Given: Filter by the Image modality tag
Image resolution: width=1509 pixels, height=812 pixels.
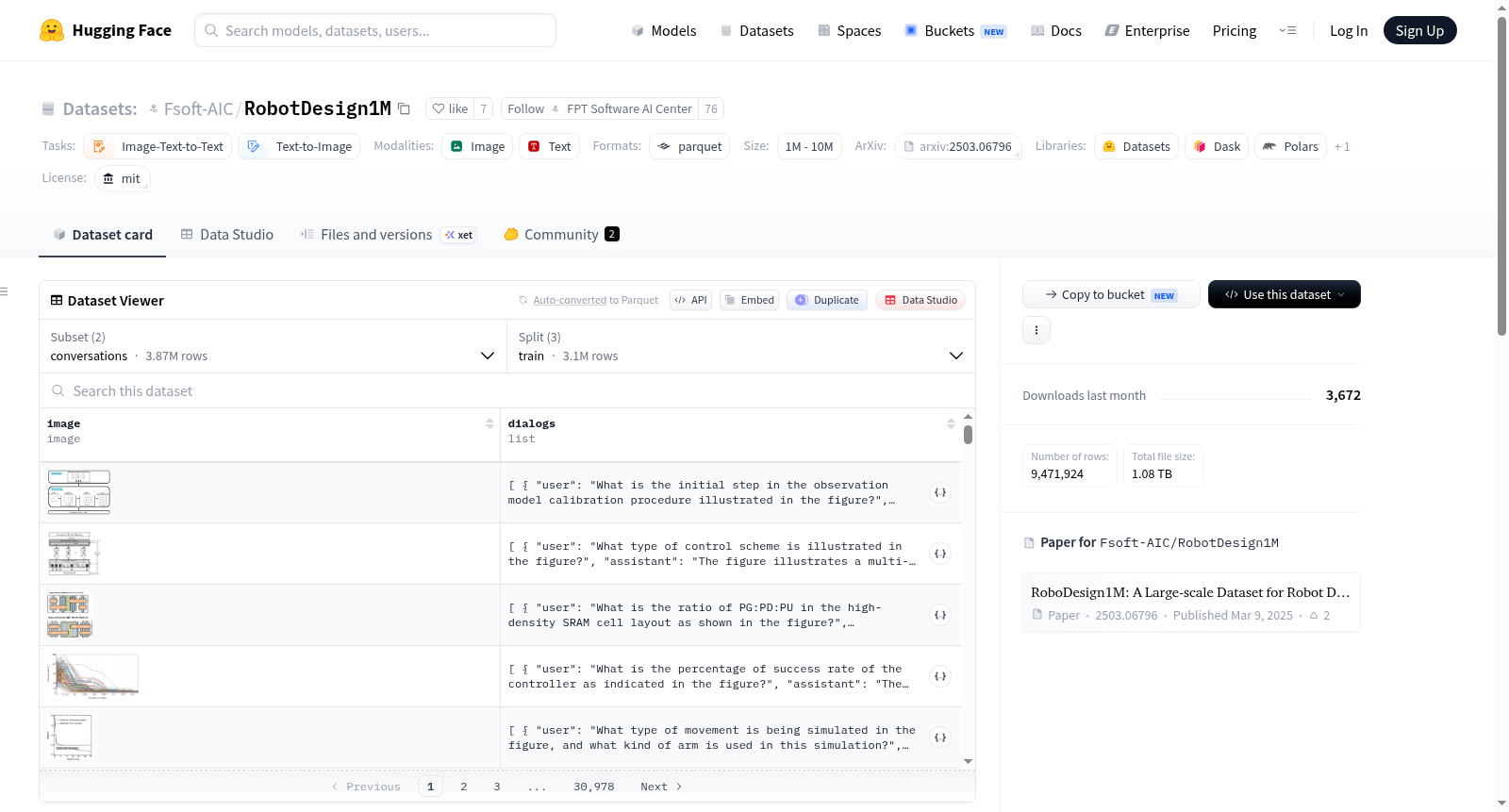Looking at the screenshot, I should (477, 146).
